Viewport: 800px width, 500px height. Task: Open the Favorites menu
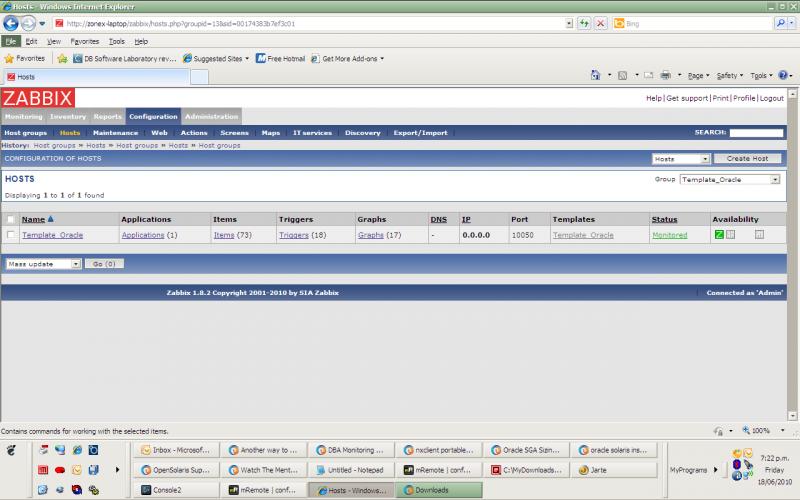pos(85,41)
